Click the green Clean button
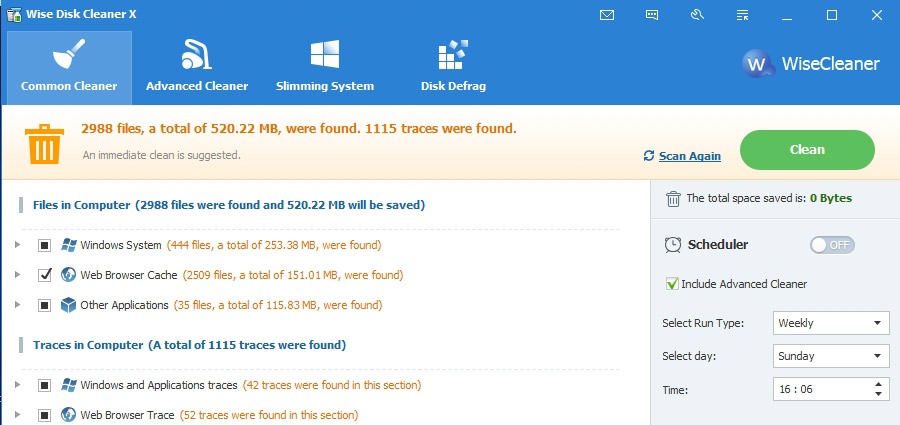900x425 pixels. [x=807, y=150]
